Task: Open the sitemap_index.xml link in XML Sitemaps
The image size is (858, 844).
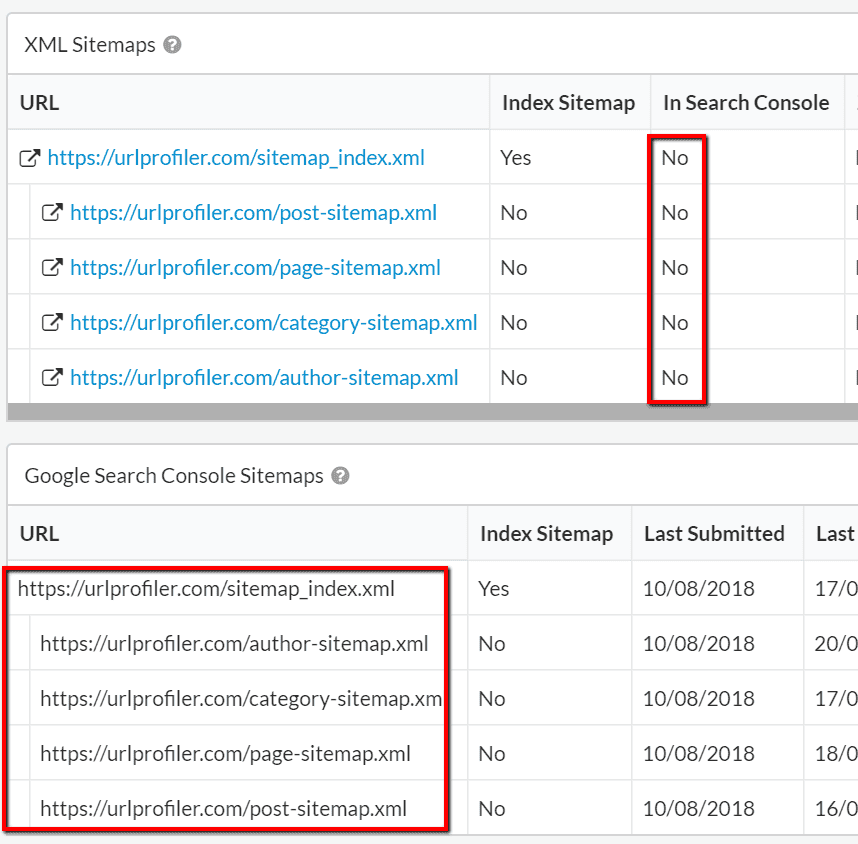Action: (236, 158)
